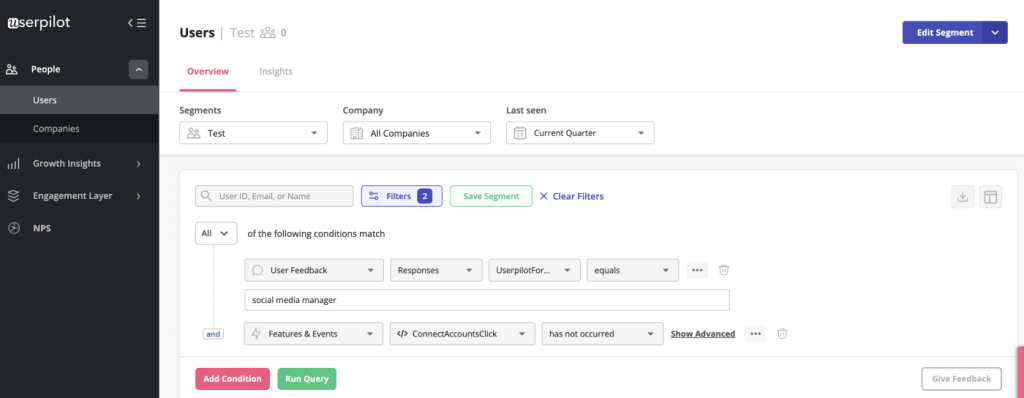Open more options for Features & Events condition
Image resolution: width=1024 pixels, height=398 pixels.
click(756, 333)
